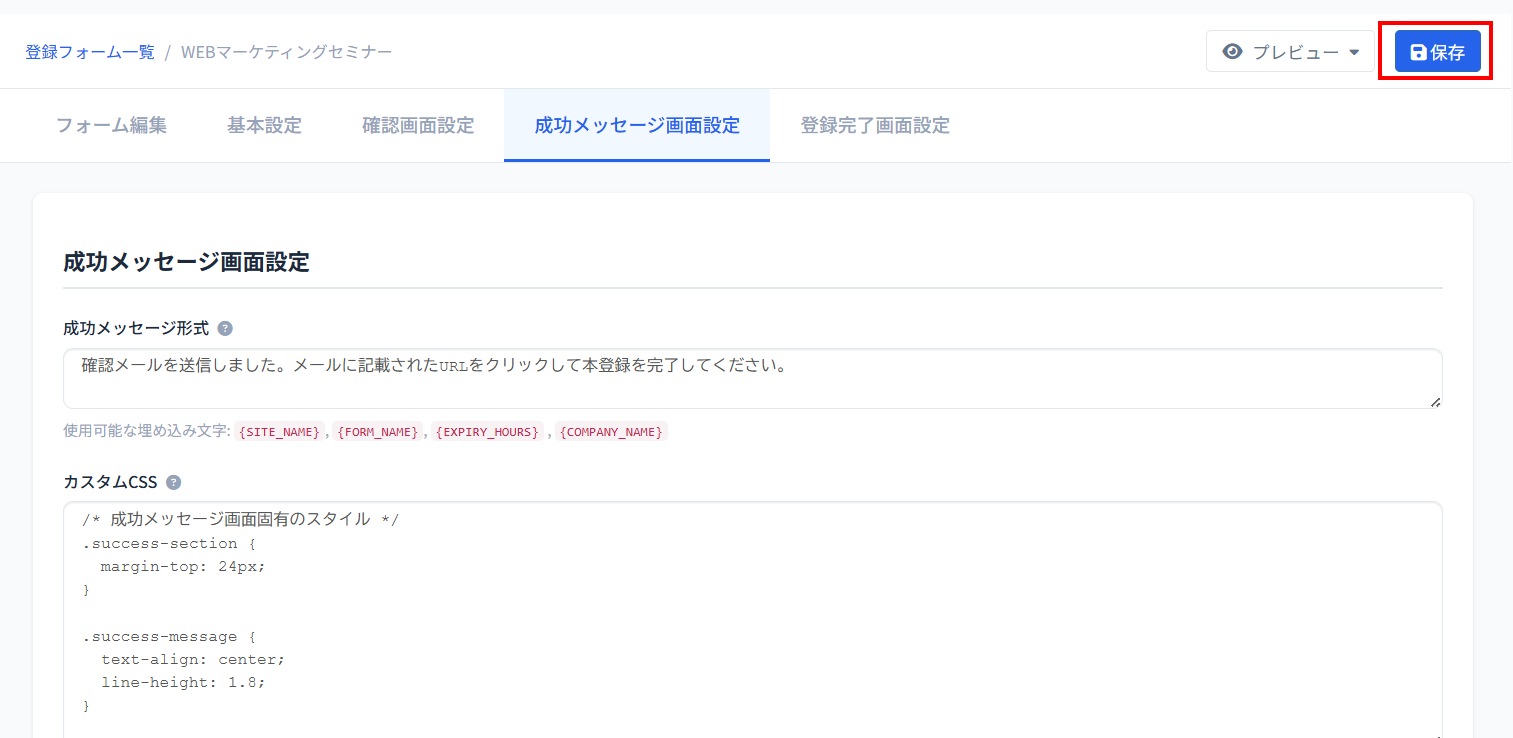Expand the プレビュー dropdown caret
This screenshot has width=1513, height=738.
point(1354,53)
